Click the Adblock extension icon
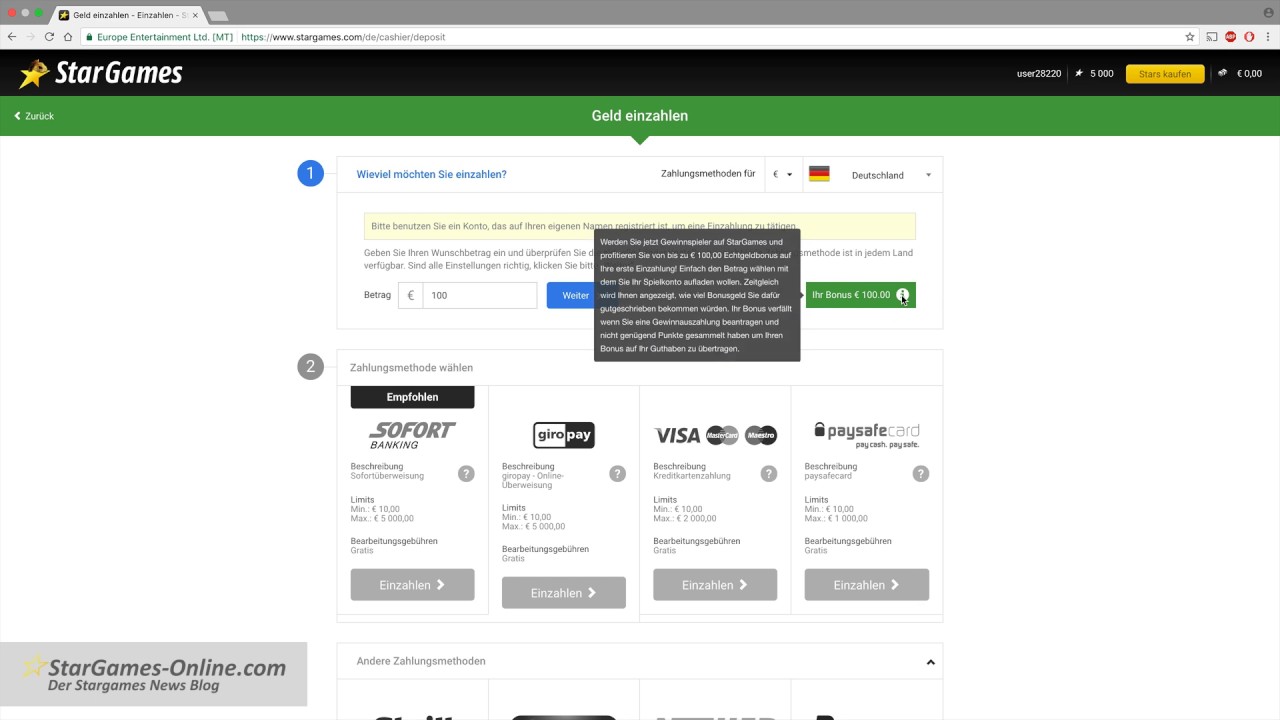The image size is (1280, 720). (x=1231, y=37)
